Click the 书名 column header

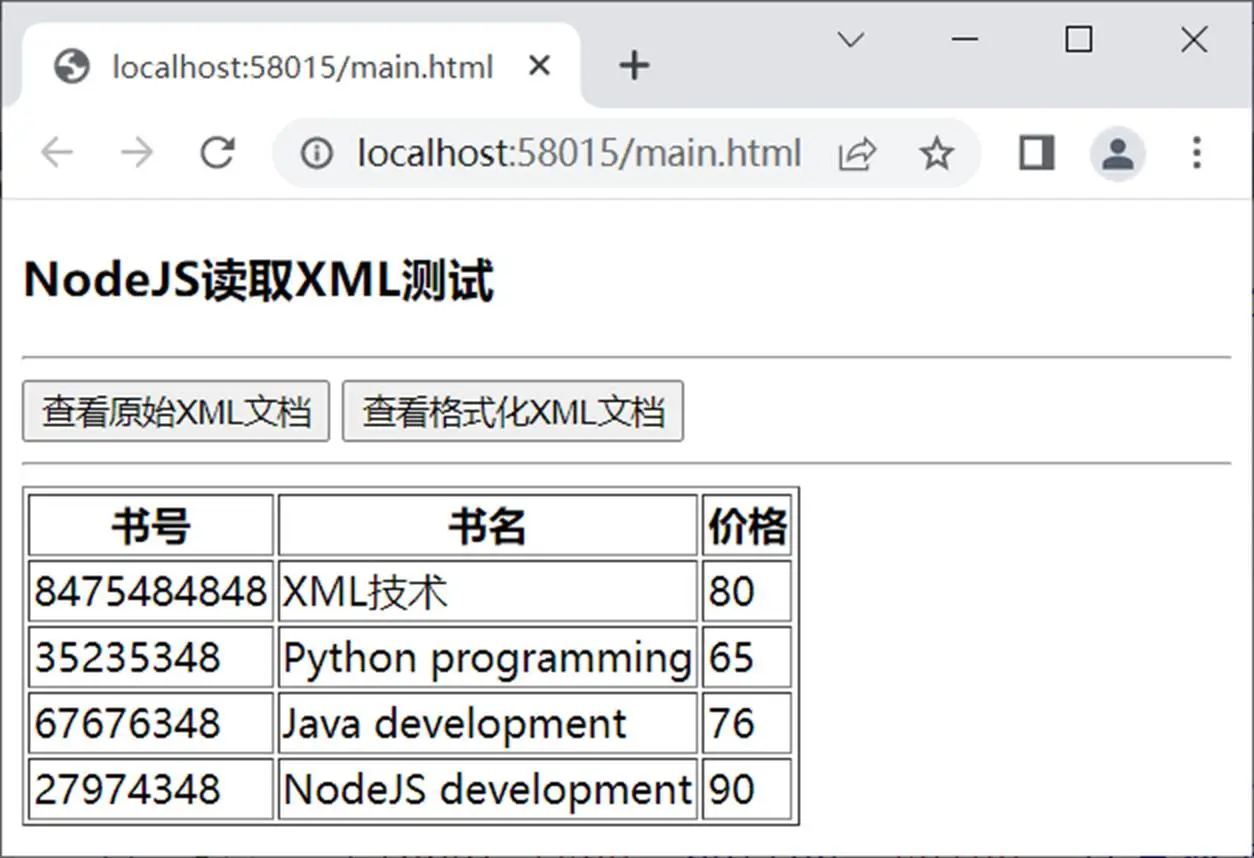[487, 525]
